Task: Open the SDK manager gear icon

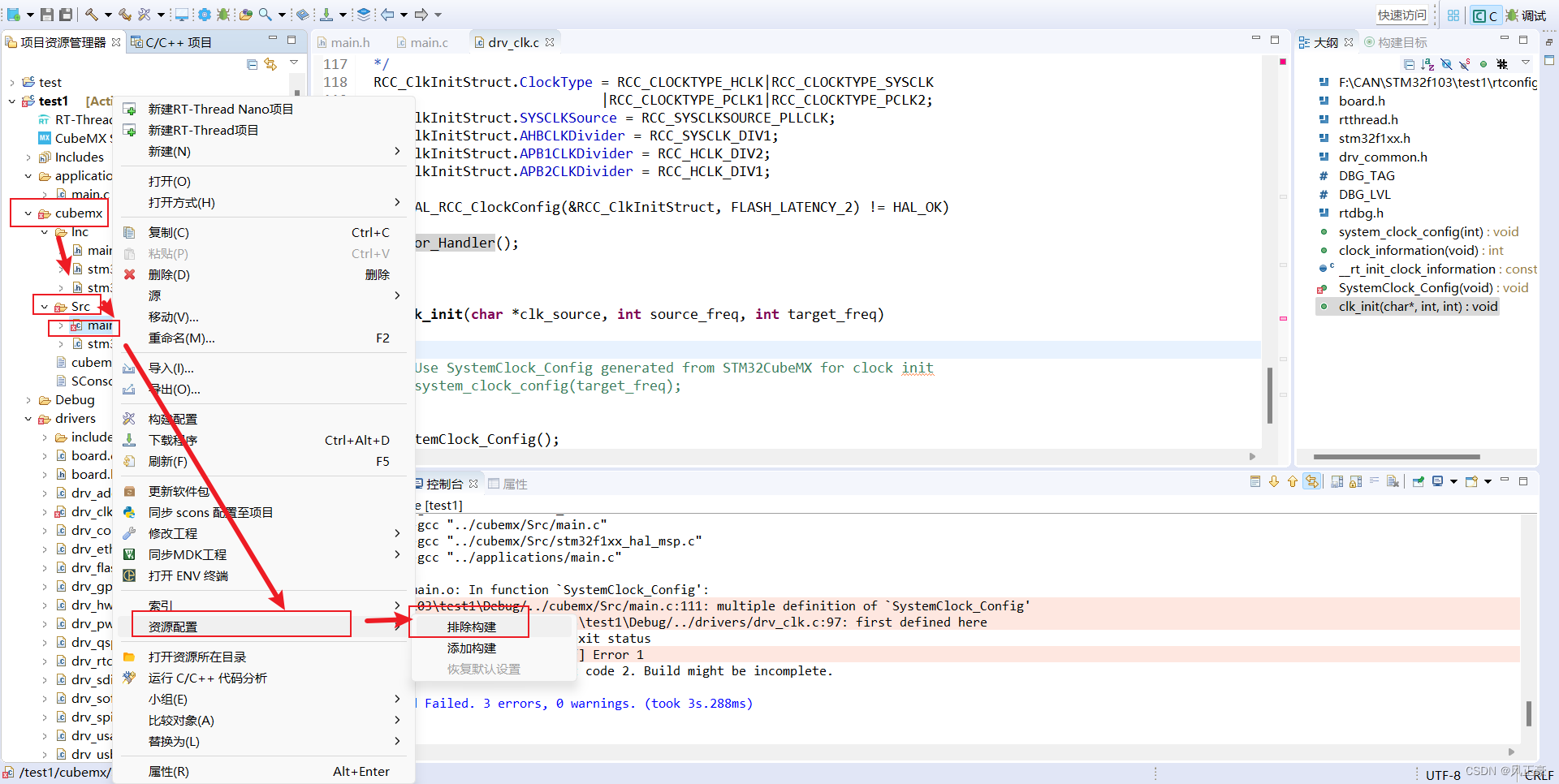Action: [205, 15]
